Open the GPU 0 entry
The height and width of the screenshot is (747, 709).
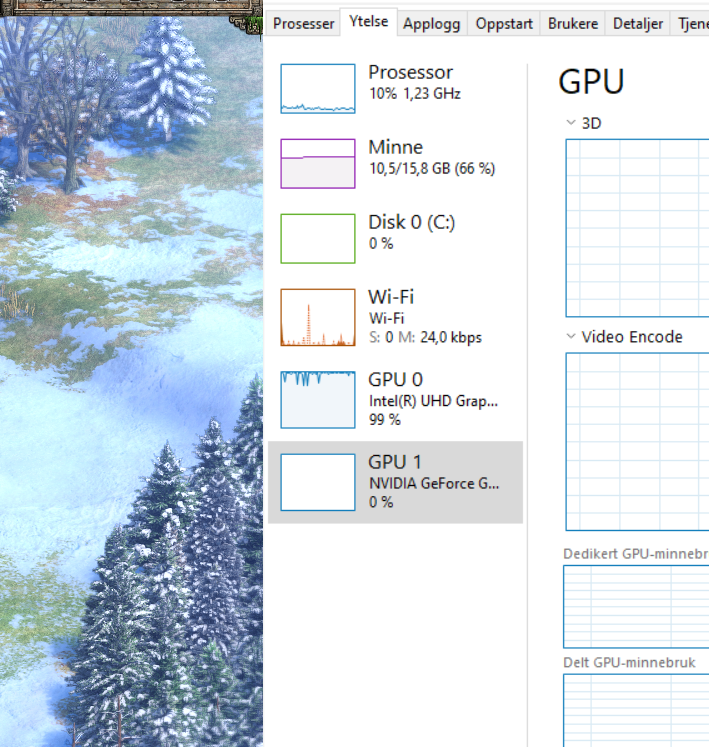tap(395, 400)
